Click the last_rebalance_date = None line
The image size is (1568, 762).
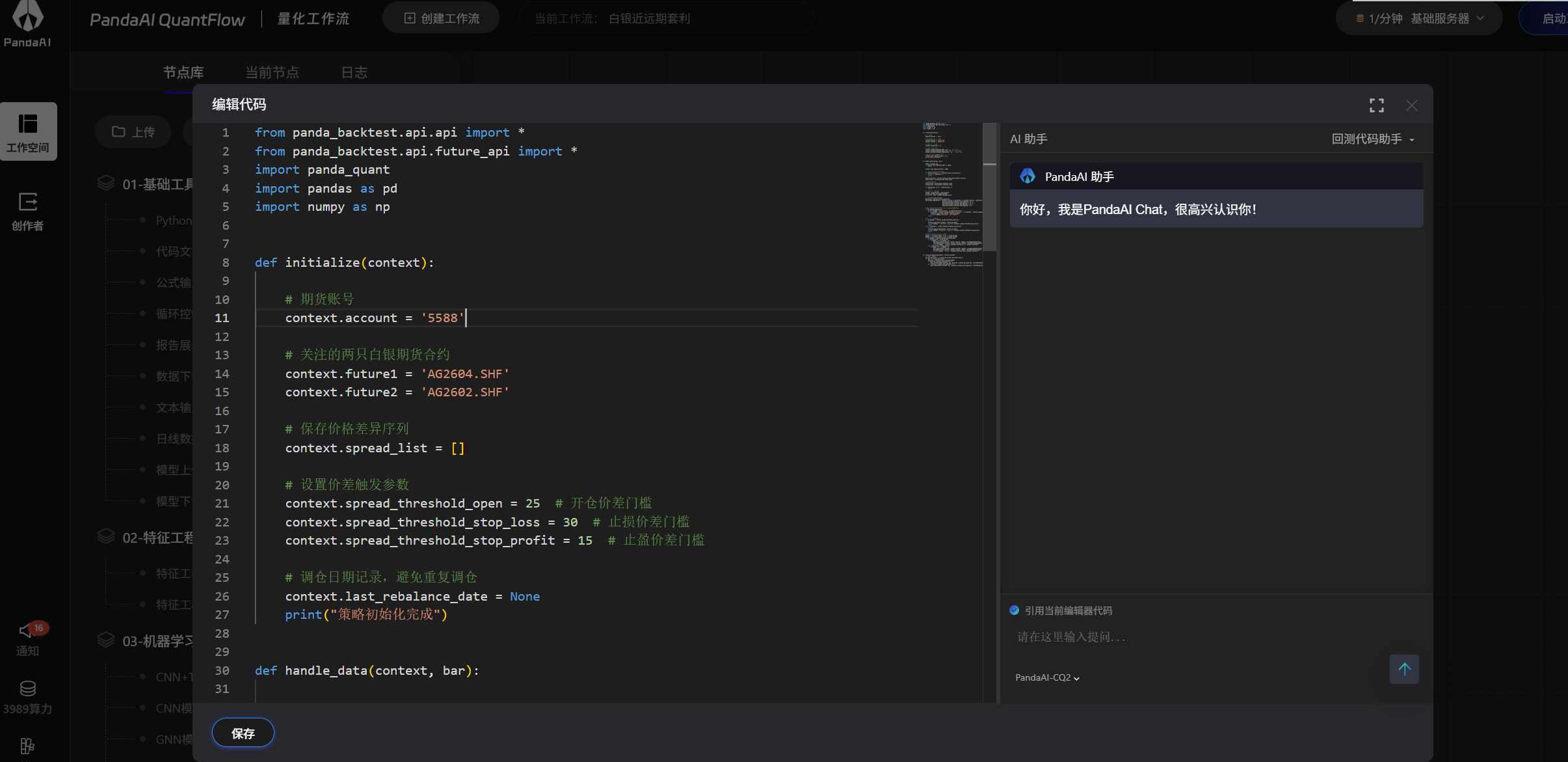(412, 596)
